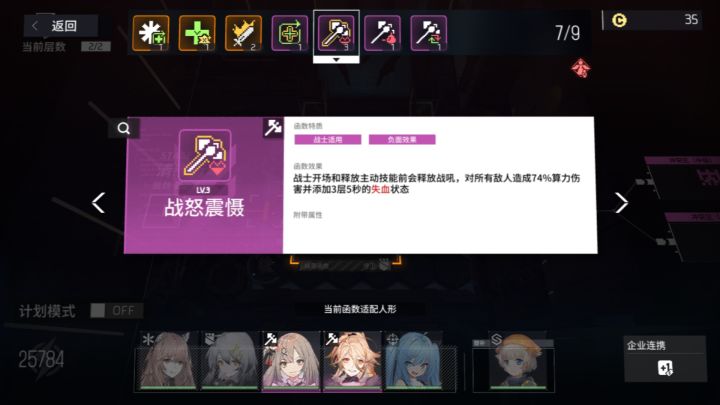Select the blue-haired doll portrait
The image size is (720, 405).
413,361
